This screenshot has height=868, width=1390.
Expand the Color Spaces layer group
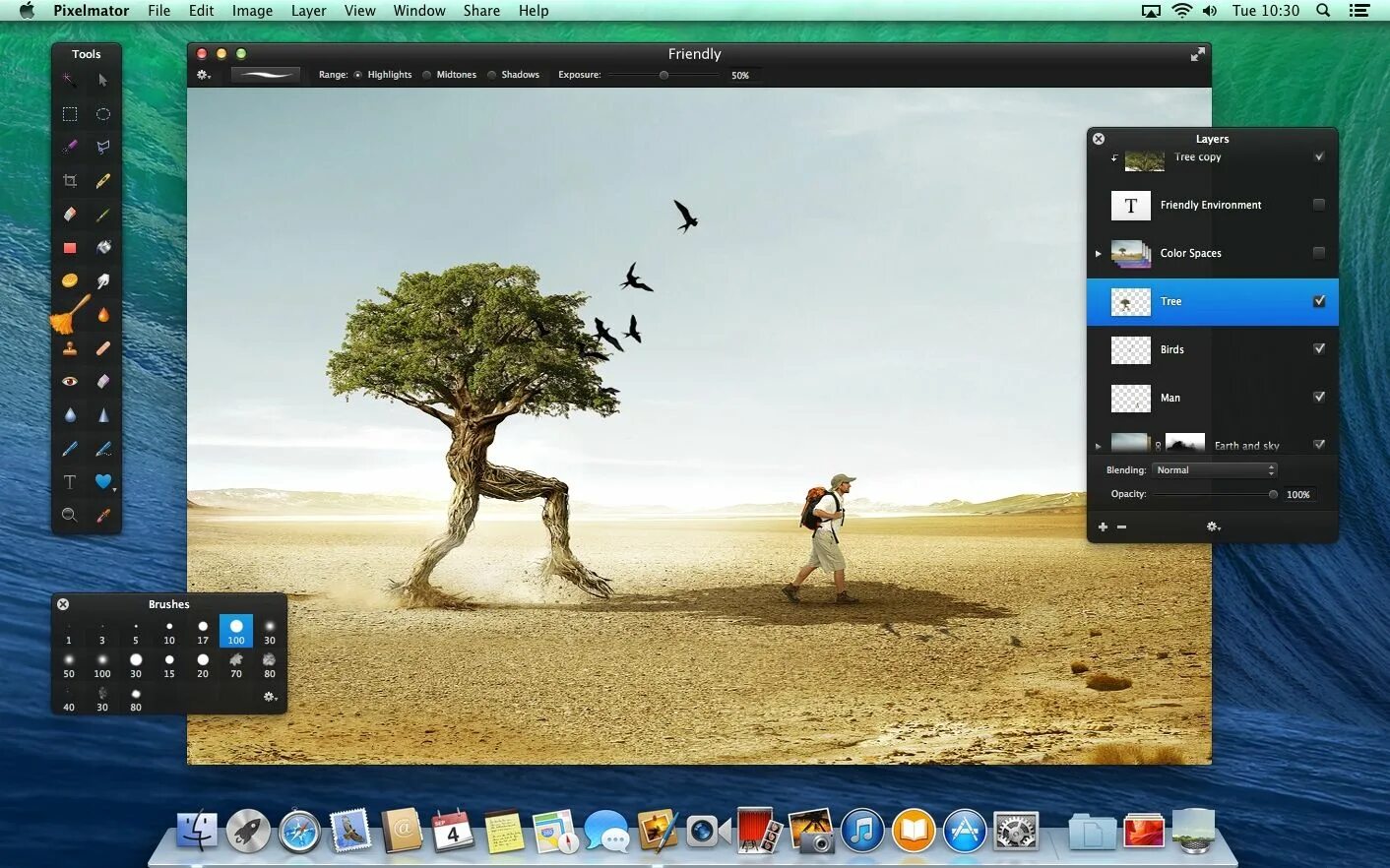(1099, 254)
